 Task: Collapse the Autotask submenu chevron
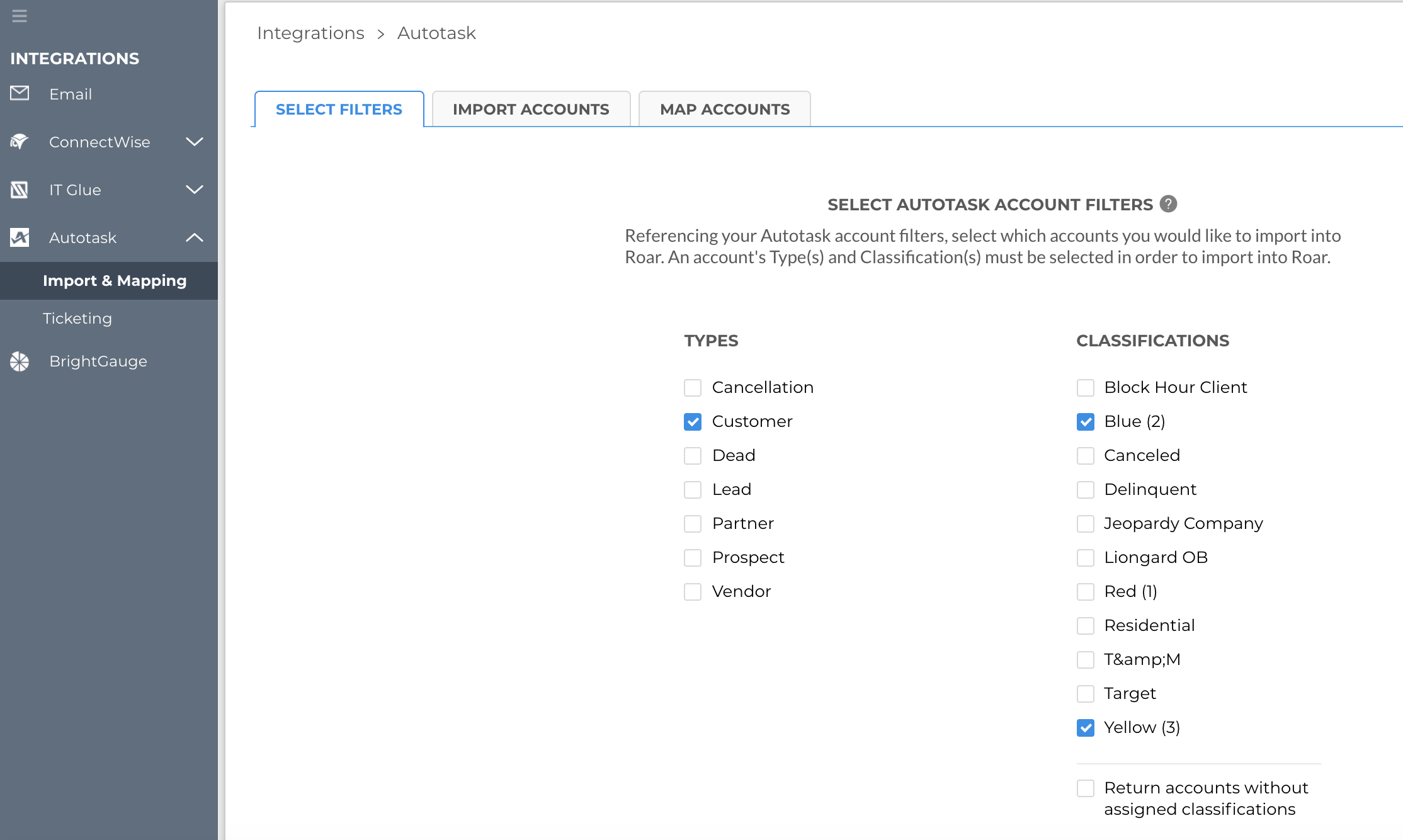pos(195,237)
